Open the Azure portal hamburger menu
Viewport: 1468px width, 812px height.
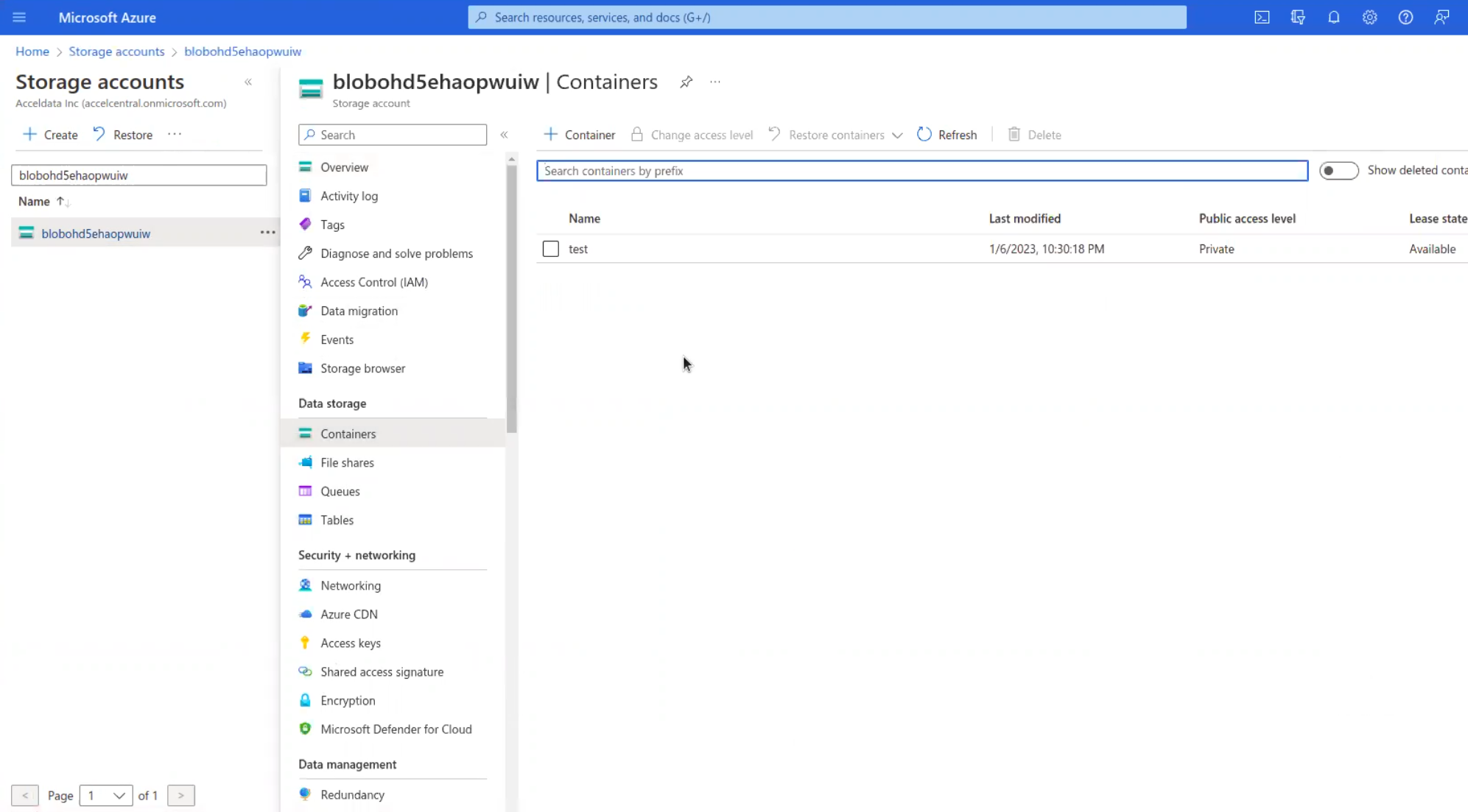tap(19, 17)
